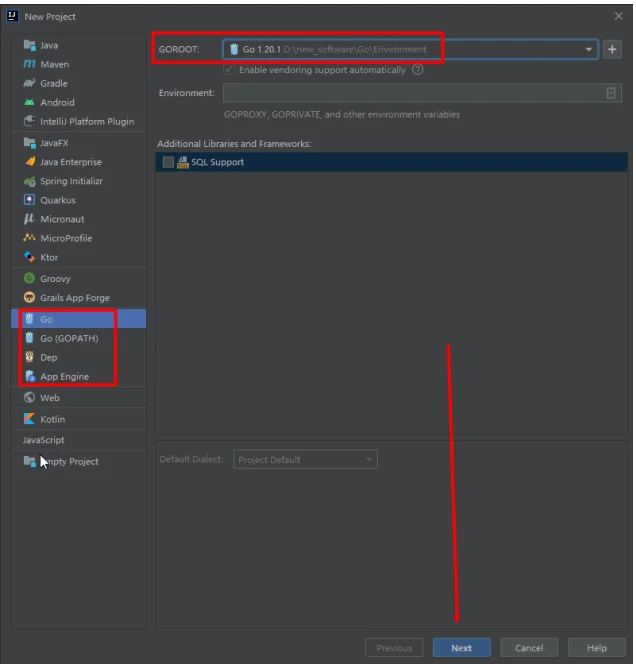
Task: Select the Empty Project folder icon
Action: click(x=30, y=461)
